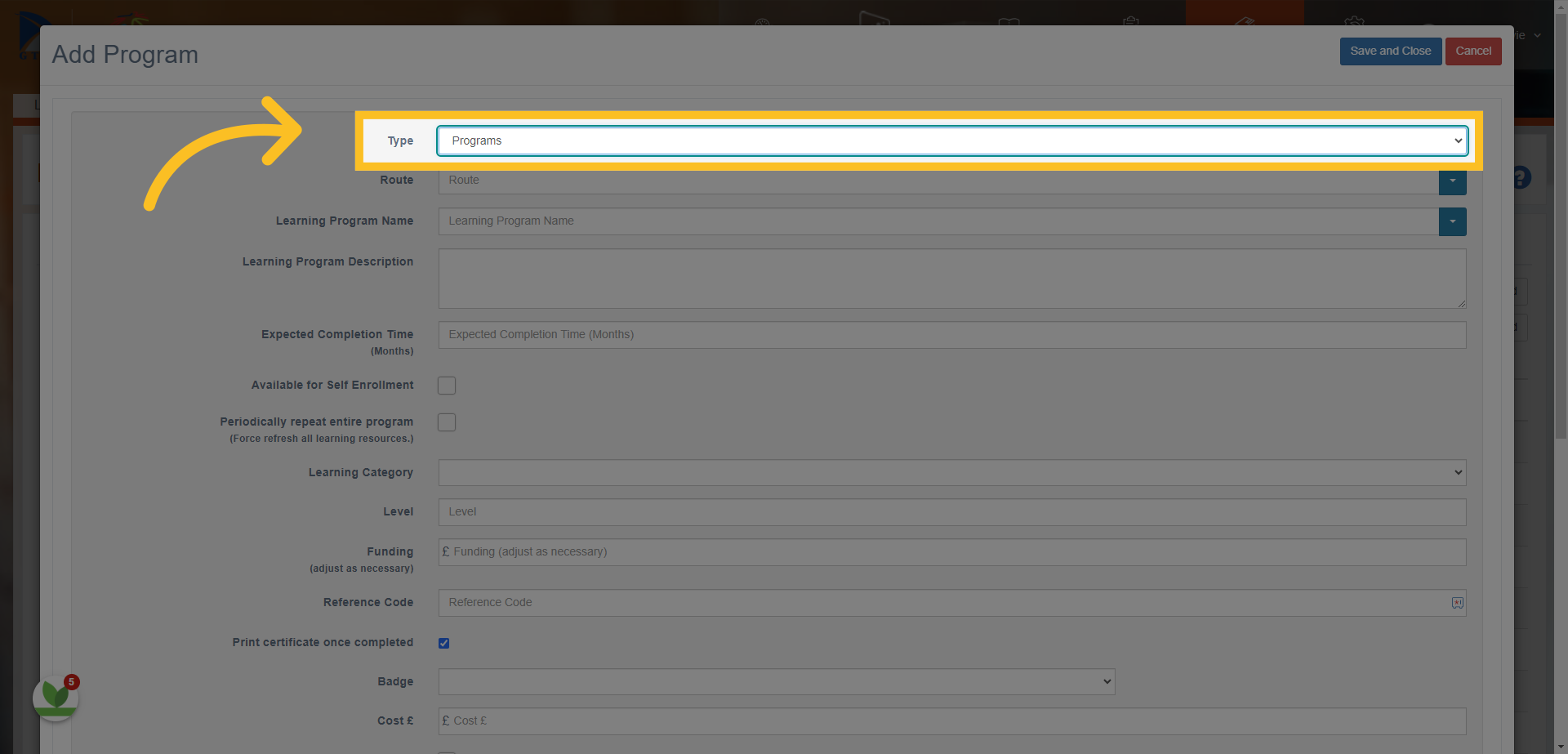Focus the Route input field

tap(938, 181)
